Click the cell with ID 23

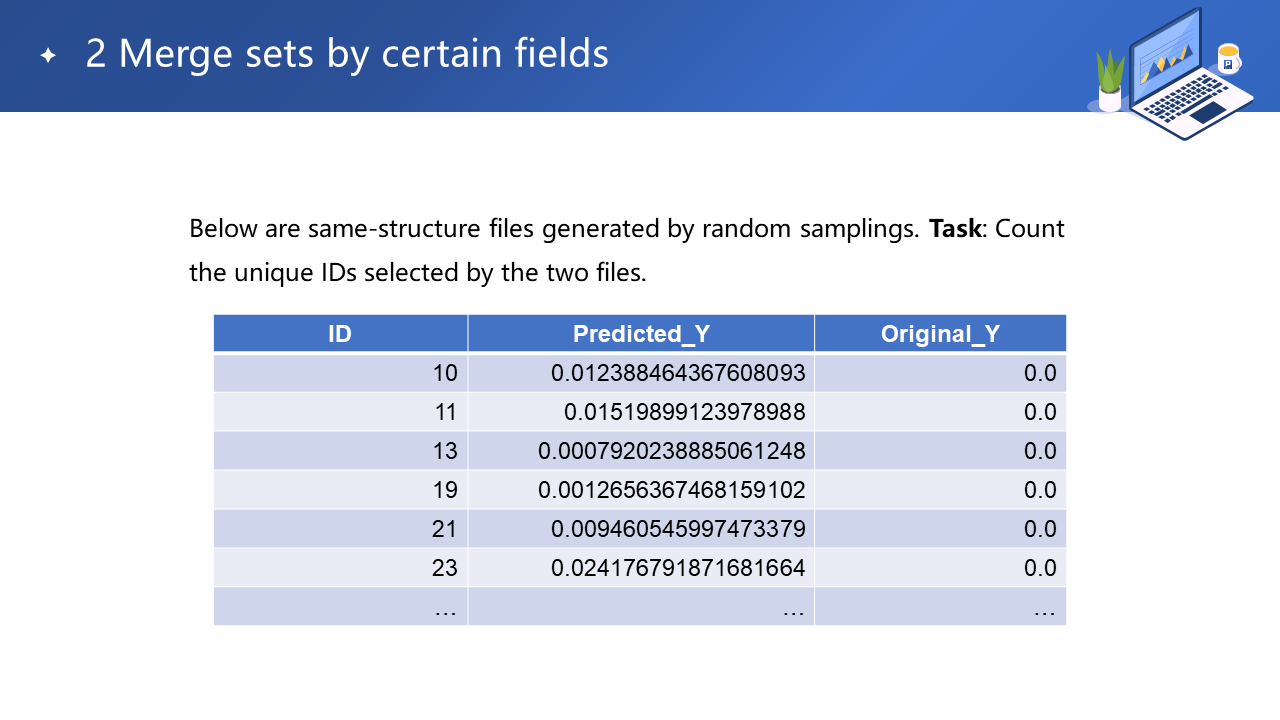pos(444,568)
